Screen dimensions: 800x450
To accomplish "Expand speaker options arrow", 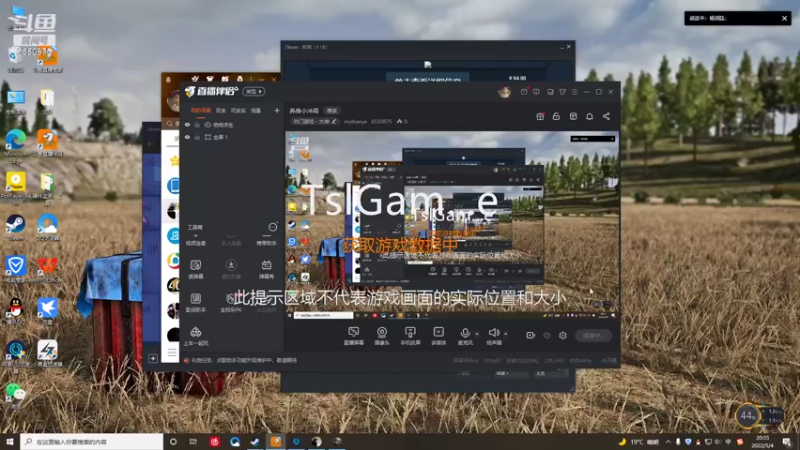I will coord(506,334).
